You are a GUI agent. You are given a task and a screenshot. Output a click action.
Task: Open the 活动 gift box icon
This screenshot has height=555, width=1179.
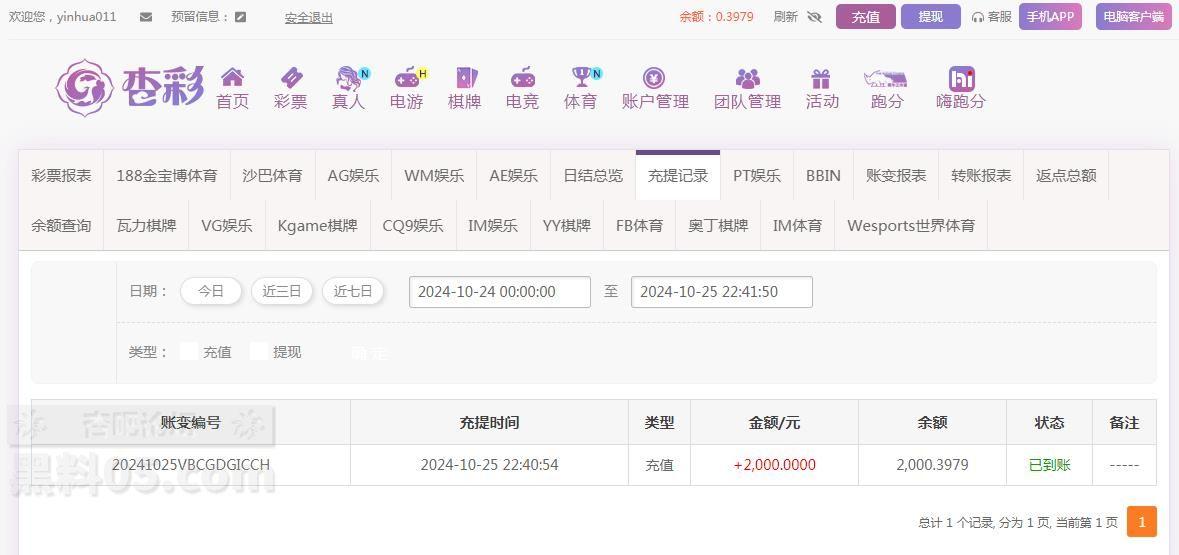click(x=820, y=78)
